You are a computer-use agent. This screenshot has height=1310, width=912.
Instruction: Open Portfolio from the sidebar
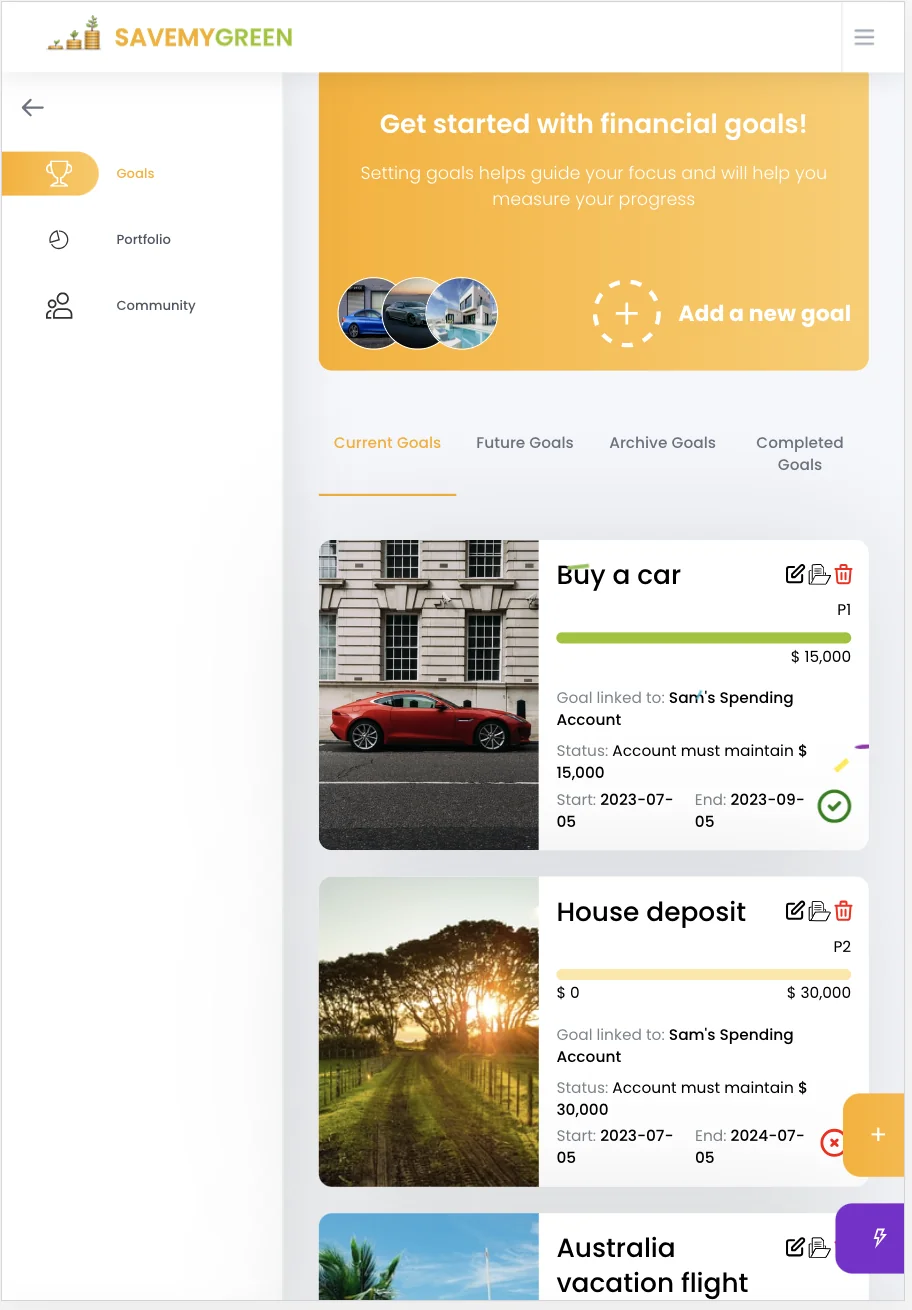click(143, 240)
